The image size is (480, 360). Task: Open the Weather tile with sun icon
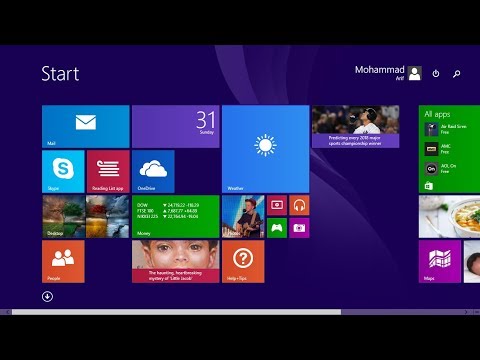tap(266, 149)
